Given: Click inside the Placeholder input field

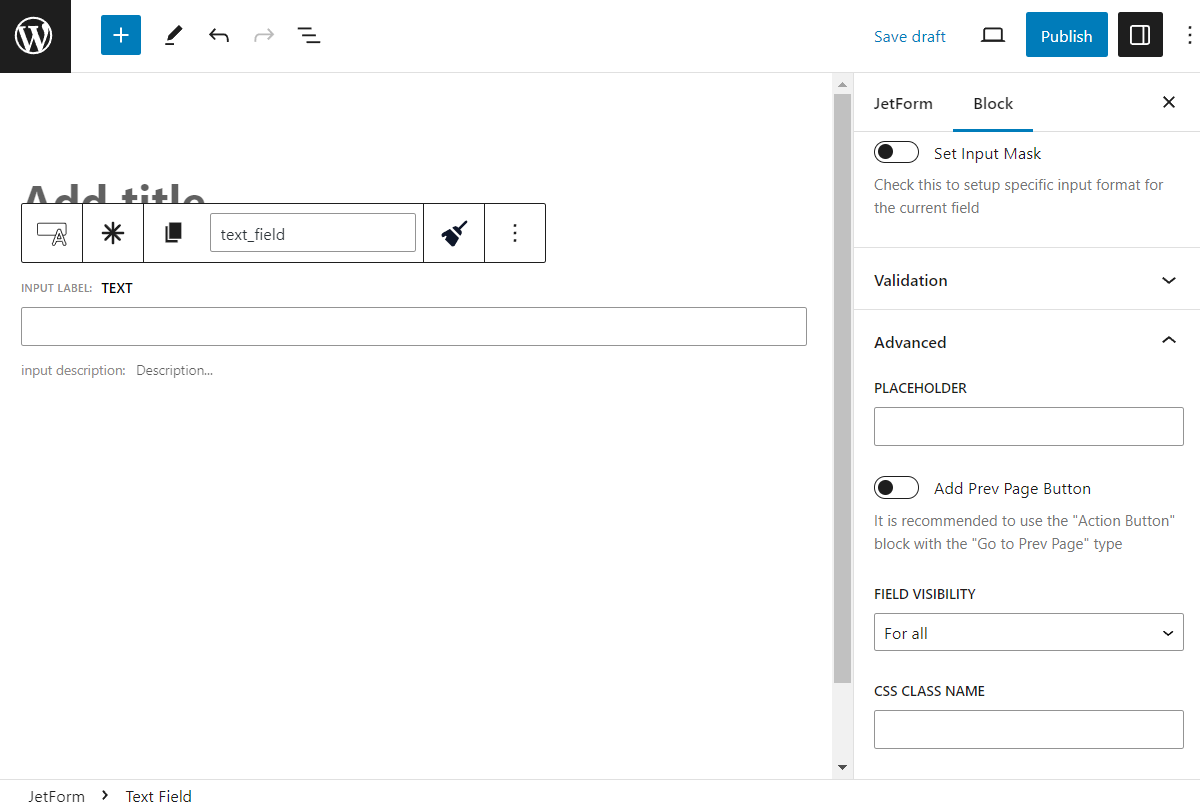Looking at the screenshot, I should click(1028, 426).
